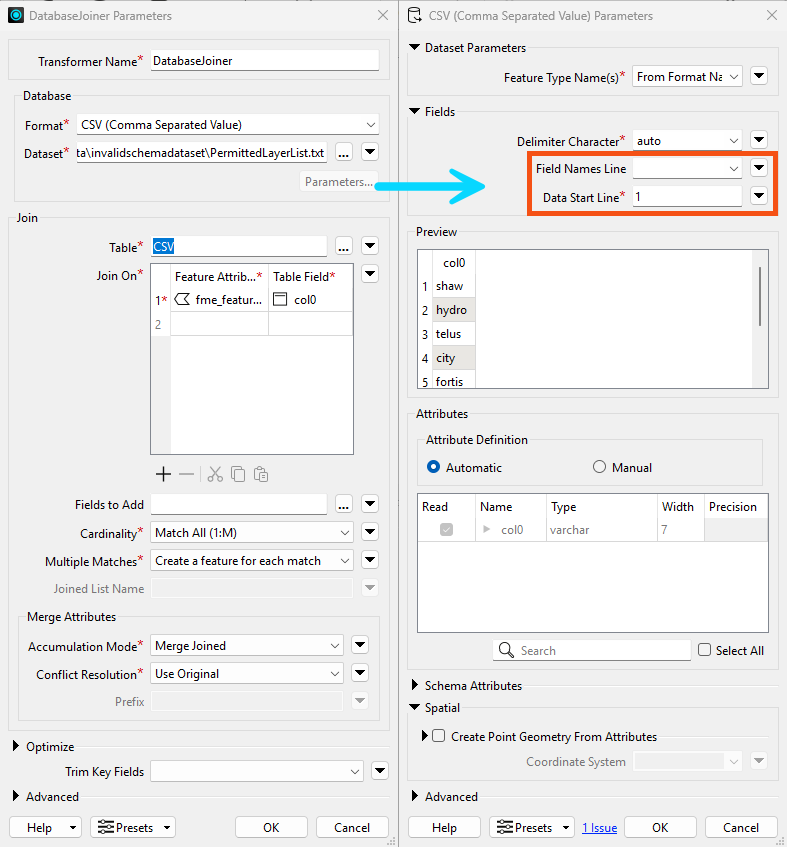Open Accumulation Mode options arrow menu

tap(360, 644)
